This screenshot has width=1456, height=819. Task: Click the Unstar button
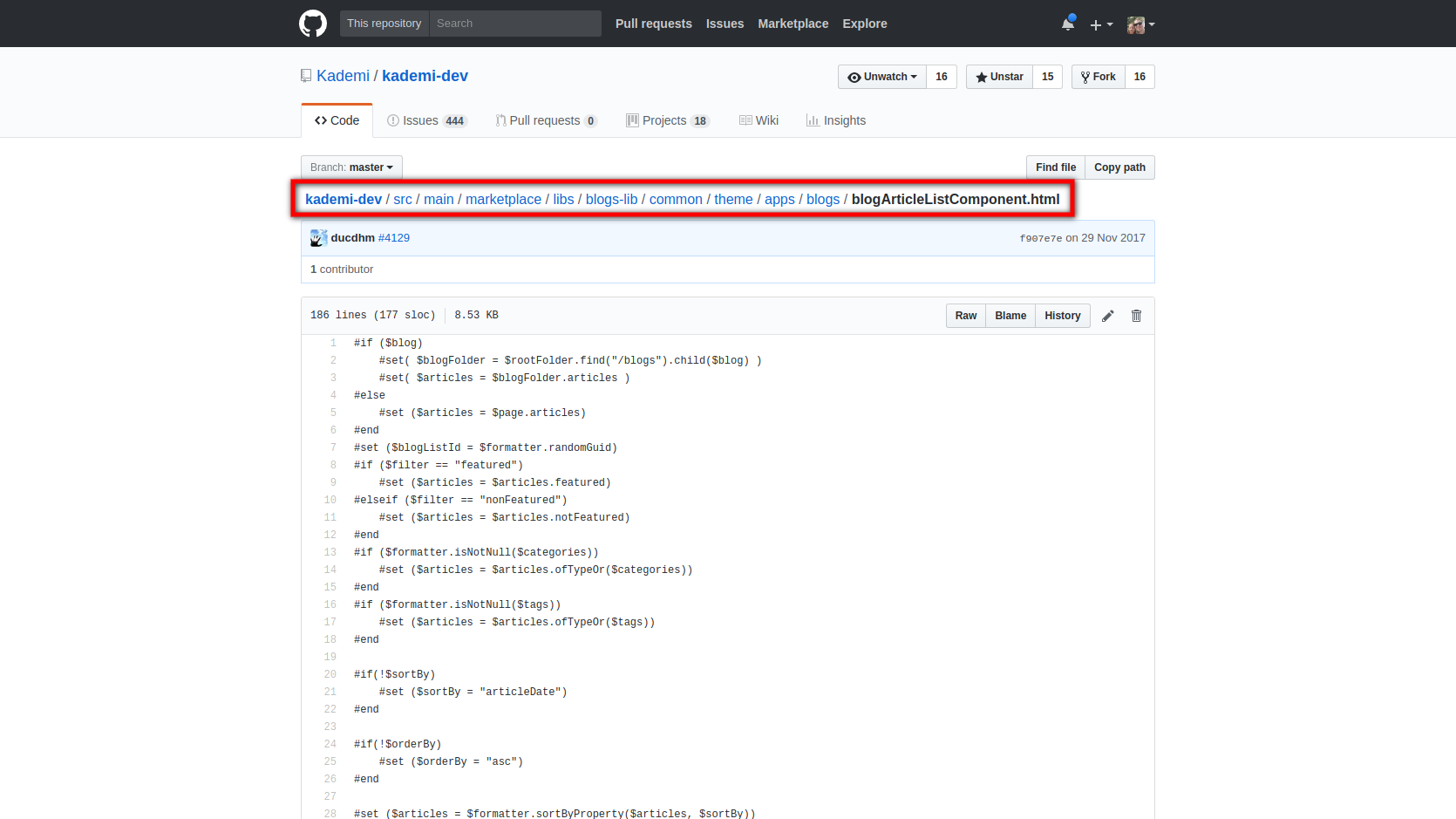[999, 77]
